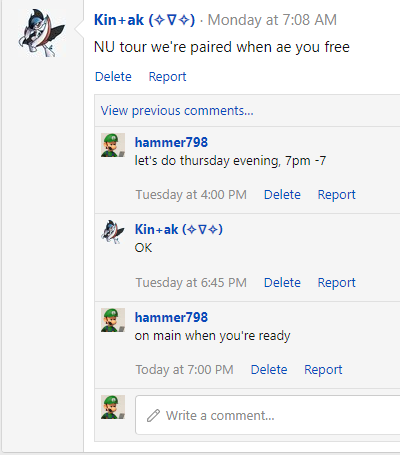Viewport: 400px width, 455px height.
Task: Delete the Today 7:00 PM comment
Action: pos(269,369)
